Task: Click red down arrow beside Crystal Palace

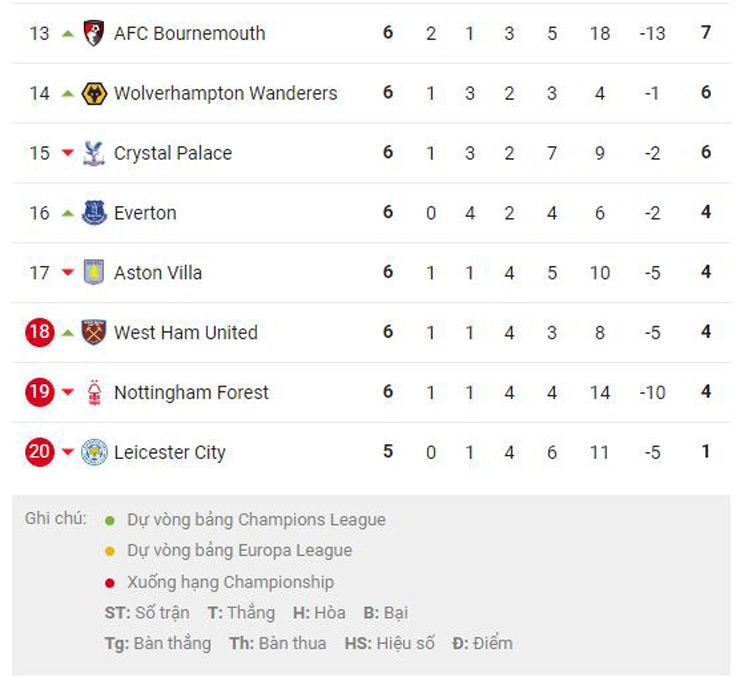Action: (68, 153)
